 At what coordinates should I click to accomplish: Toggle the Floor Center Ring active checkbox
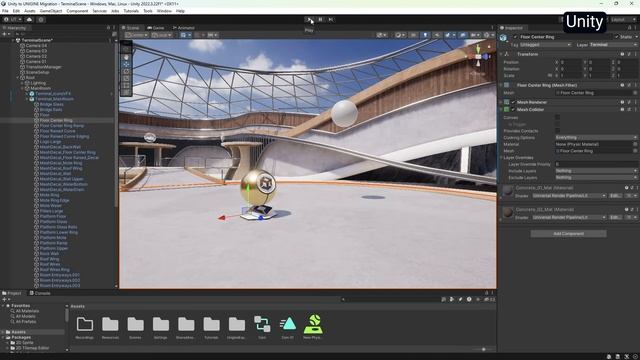pos(515,37)
